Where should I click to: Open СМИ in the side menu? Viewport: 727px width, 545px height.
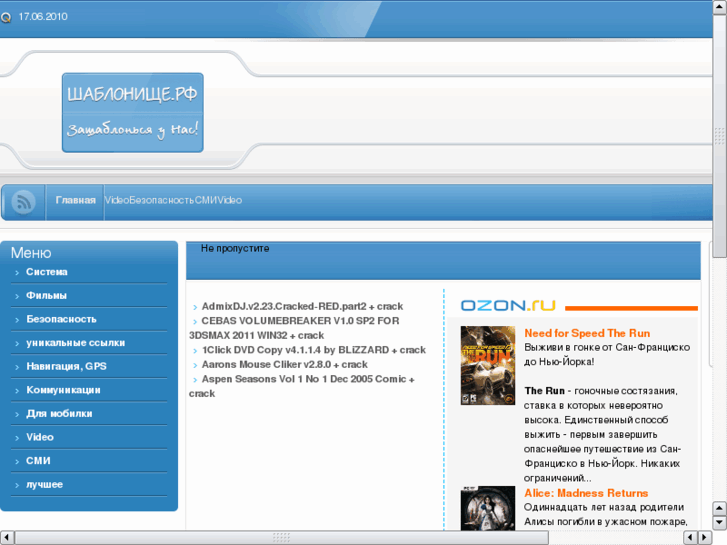(x=38, y=461)
